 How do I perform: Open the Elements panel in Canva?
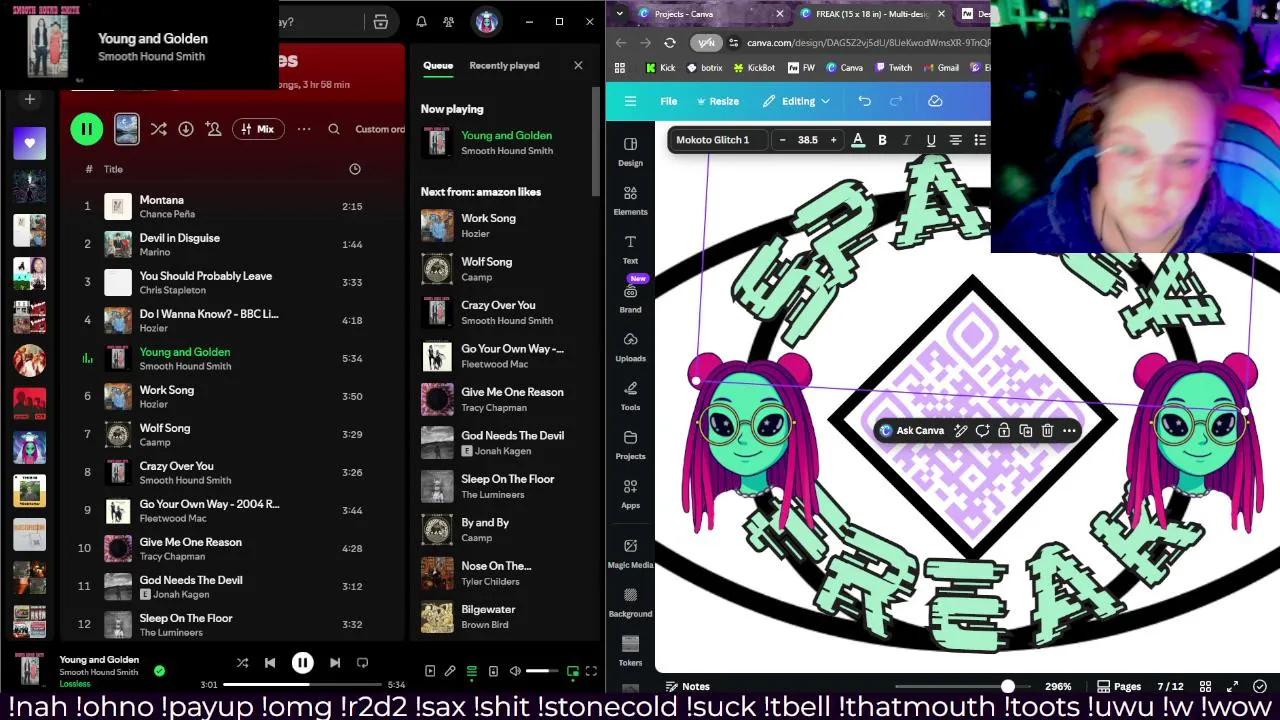point(630,200)
